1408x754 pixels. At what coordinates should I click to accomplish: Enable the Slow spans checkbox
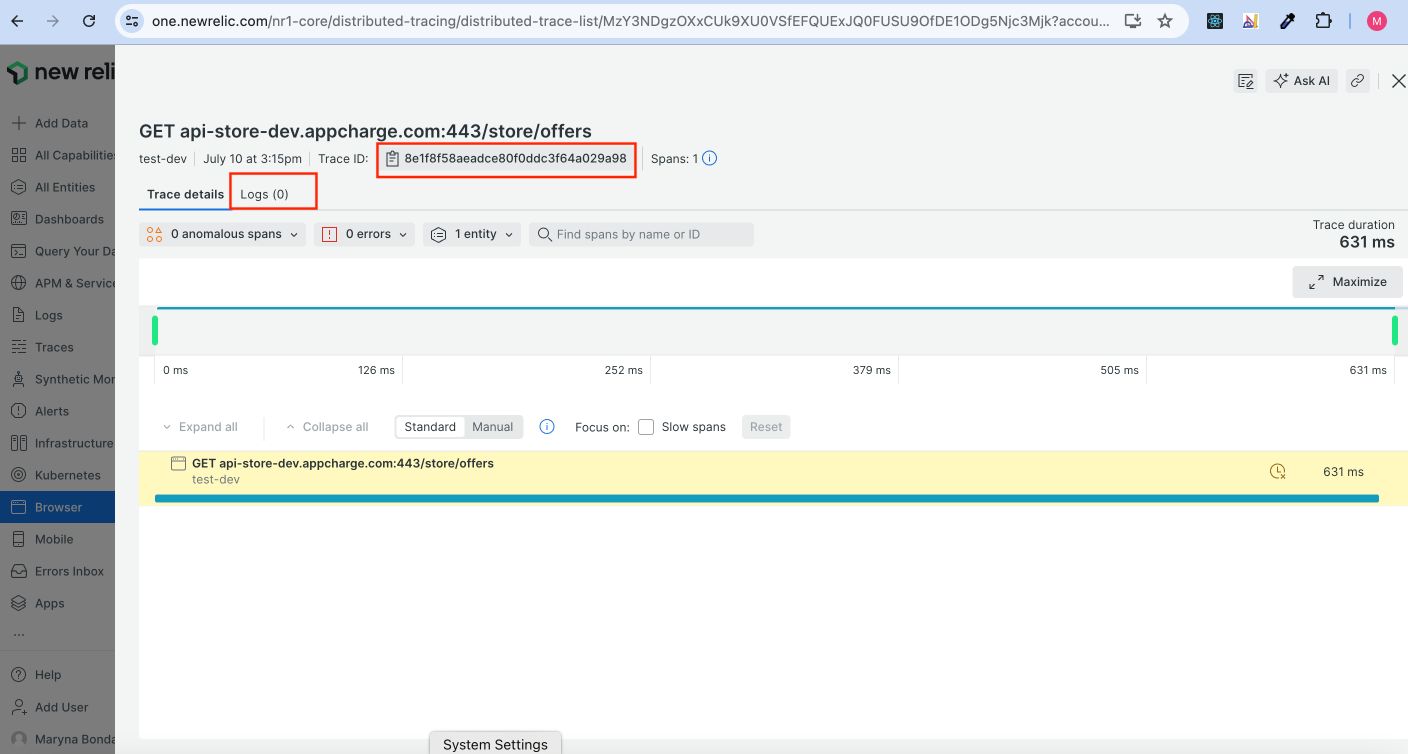[646, 427]
